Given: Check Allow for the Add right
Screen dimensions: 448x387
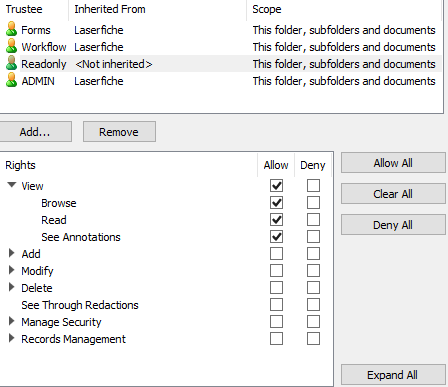Looking at the screenshot, I should (x=276, y=254).
